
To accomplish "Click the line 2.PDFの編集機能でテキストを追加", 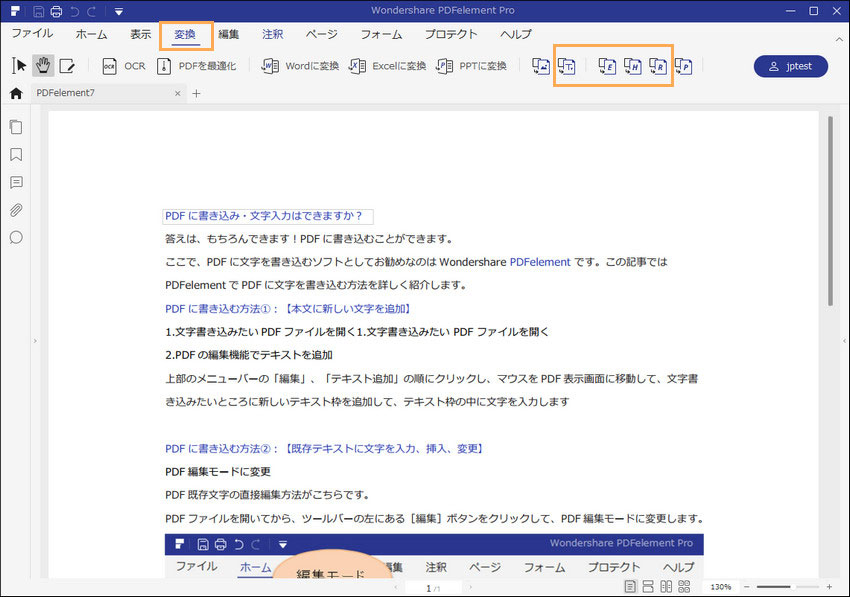I will pyautogui.click(x=249, y=355).
